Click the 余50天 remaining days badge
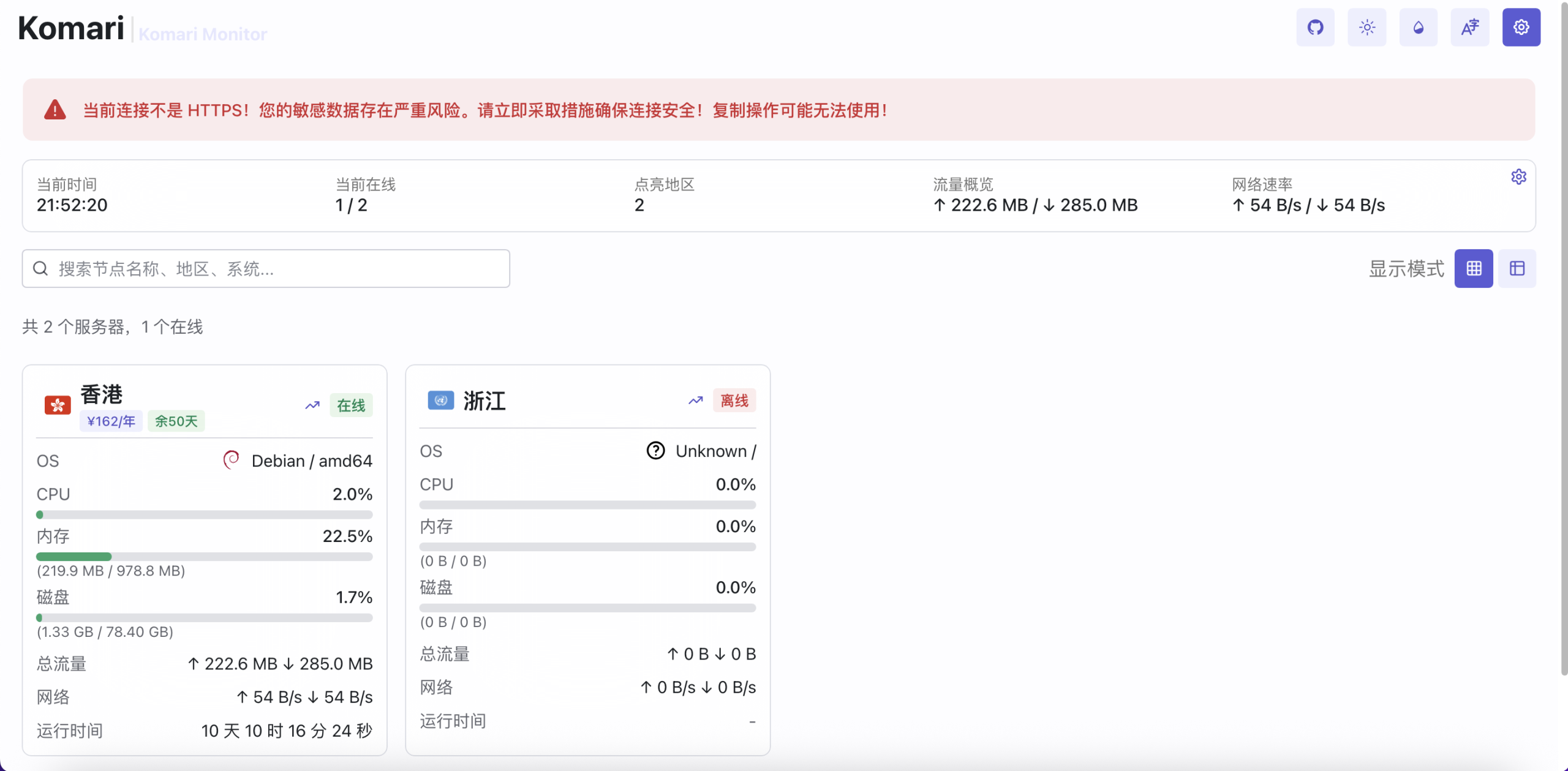The image size is (1568, 771). pyautogui.click(x=176, y=421)
